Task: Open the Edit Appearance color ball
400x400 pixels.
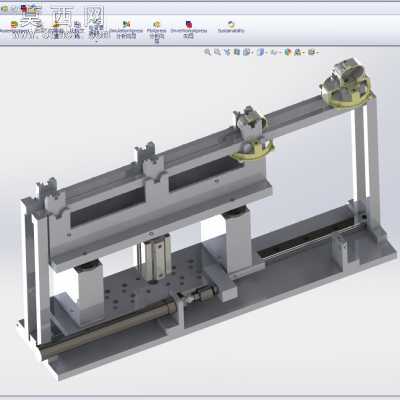Action: (x=288, y=52)
